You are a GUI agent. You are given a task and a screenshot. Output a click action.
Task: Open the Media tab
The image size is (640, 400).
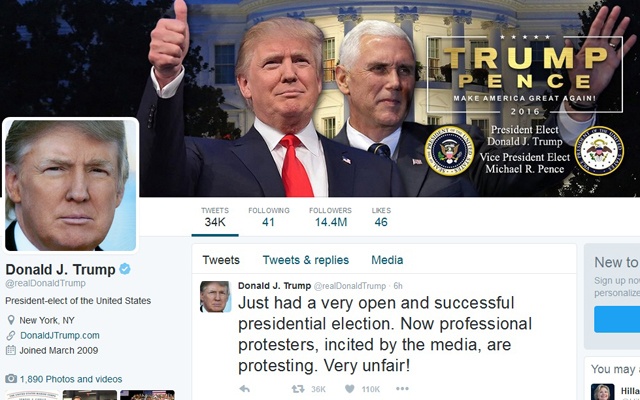click(x=387, y=260)
